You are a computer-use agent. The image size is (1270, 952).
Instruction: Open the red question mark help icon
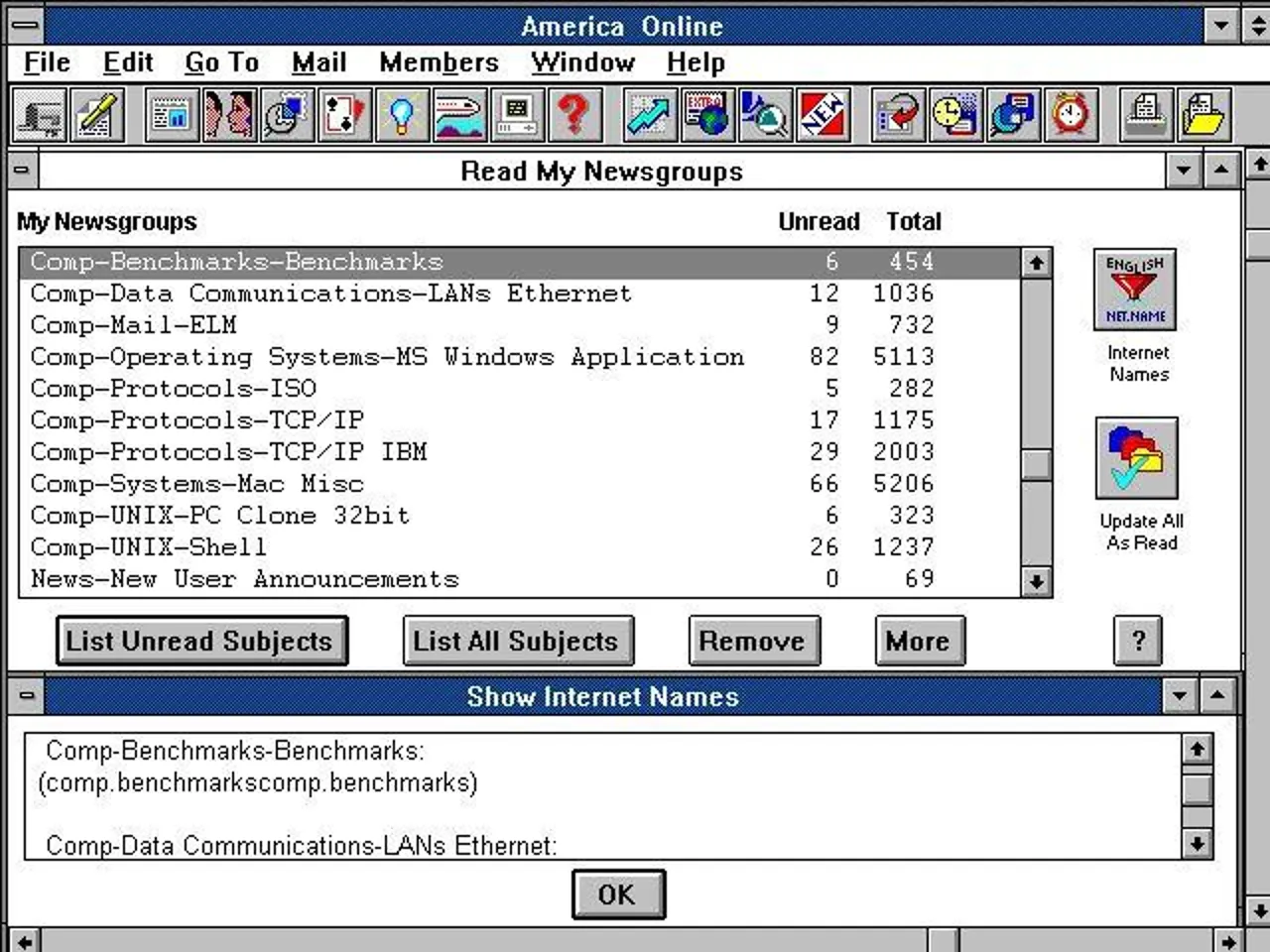click(574, 115)
